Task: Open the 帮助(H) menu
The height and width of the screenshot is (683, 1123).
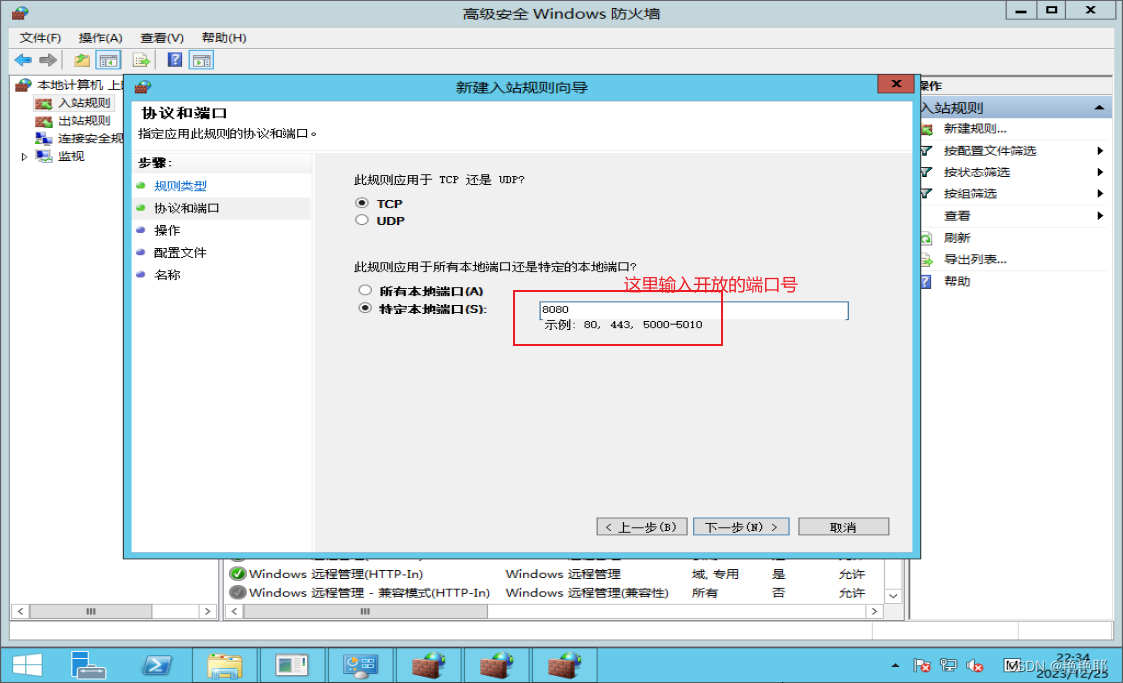Action: (224, 38)
